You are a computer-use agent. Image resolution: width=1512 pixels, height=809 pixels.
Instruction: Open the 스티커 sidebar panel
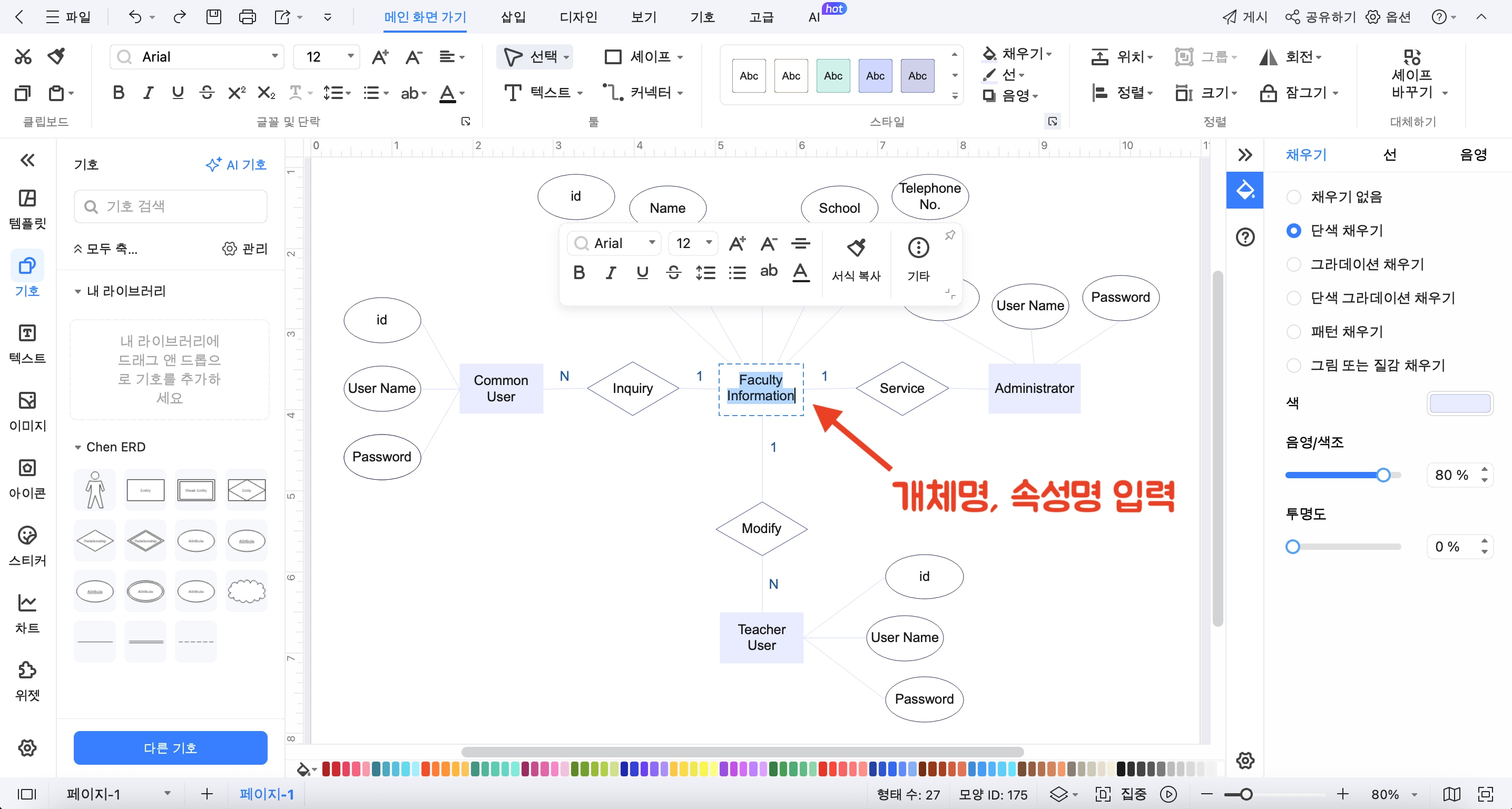click(x=27, y=546)
